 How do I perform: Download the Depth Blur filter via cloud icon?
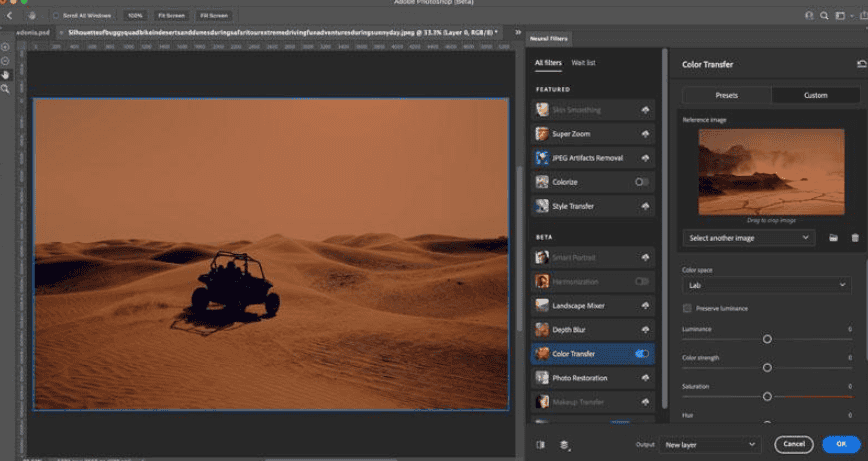[x=645, y=330]
